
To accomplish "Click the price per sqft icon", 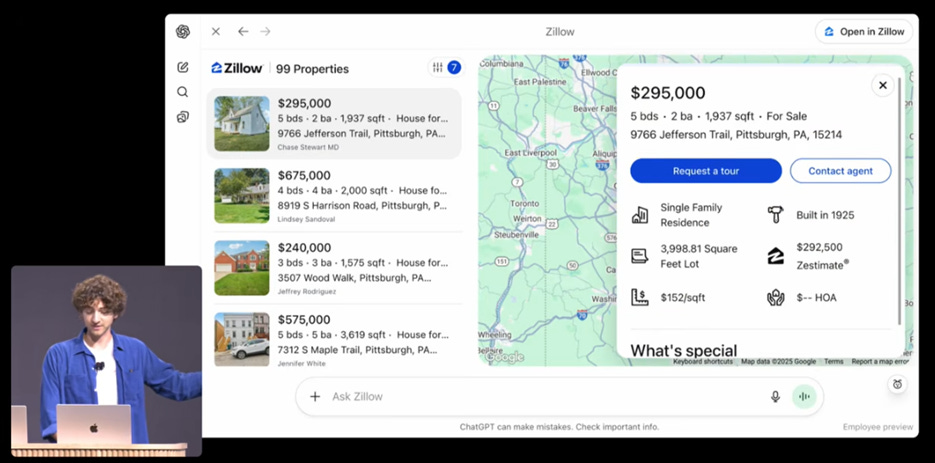I will click(640, 297).
